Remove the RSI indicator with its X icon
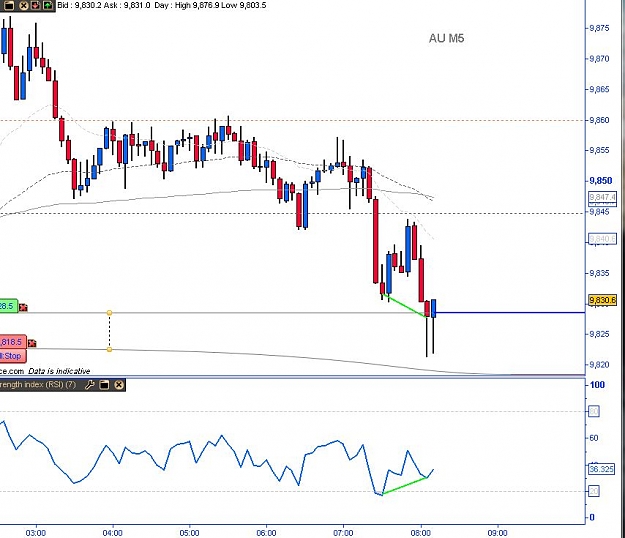 click(119, 385)
